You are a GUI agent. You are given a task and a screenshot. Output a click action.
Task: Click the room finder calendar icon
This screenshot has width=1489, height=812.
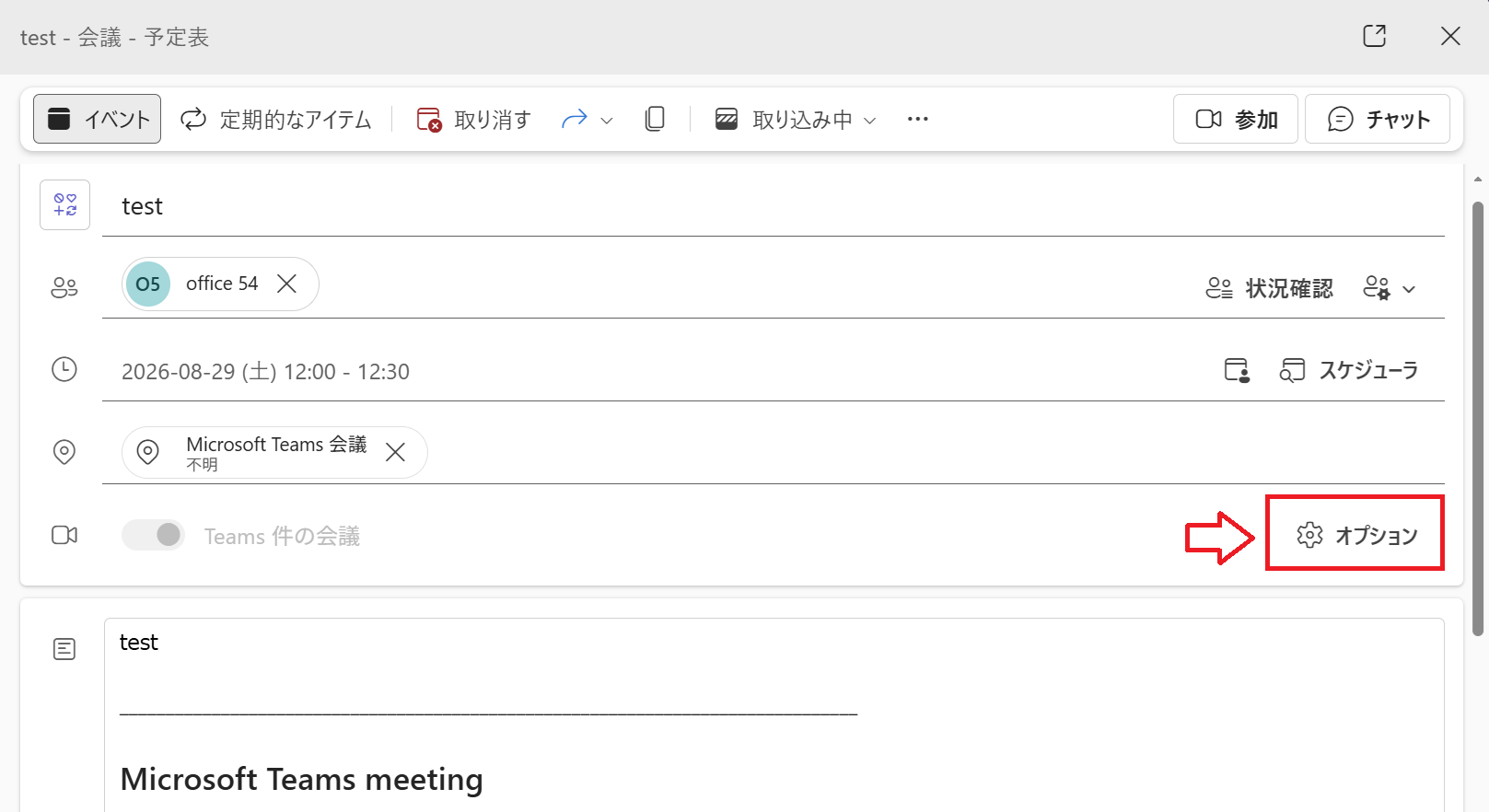1237,370
